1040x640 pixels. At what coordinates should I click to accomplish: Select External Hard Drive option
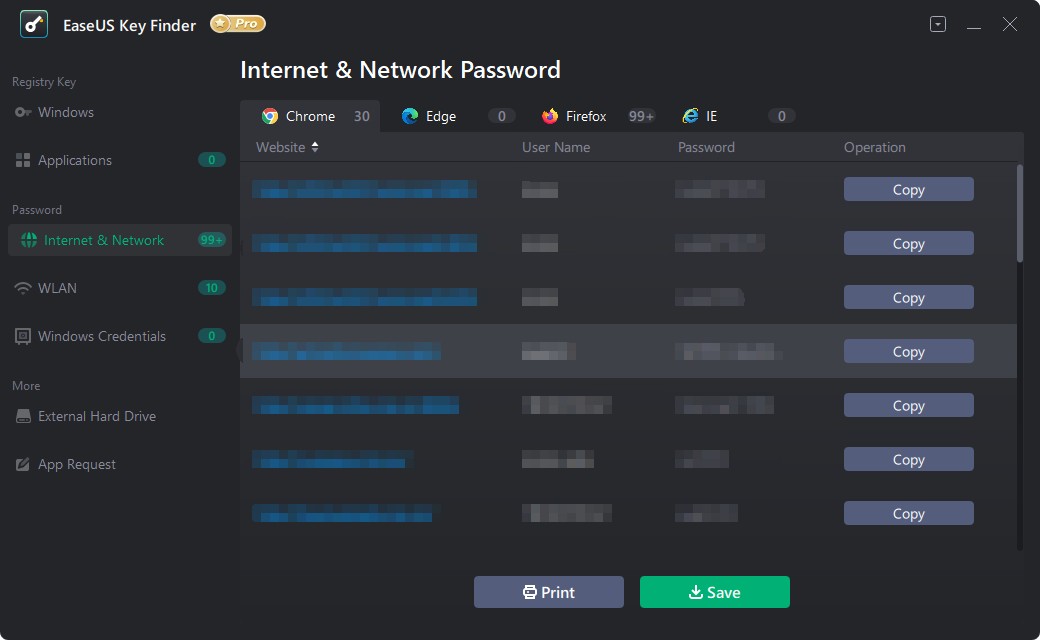pos(96,416)
